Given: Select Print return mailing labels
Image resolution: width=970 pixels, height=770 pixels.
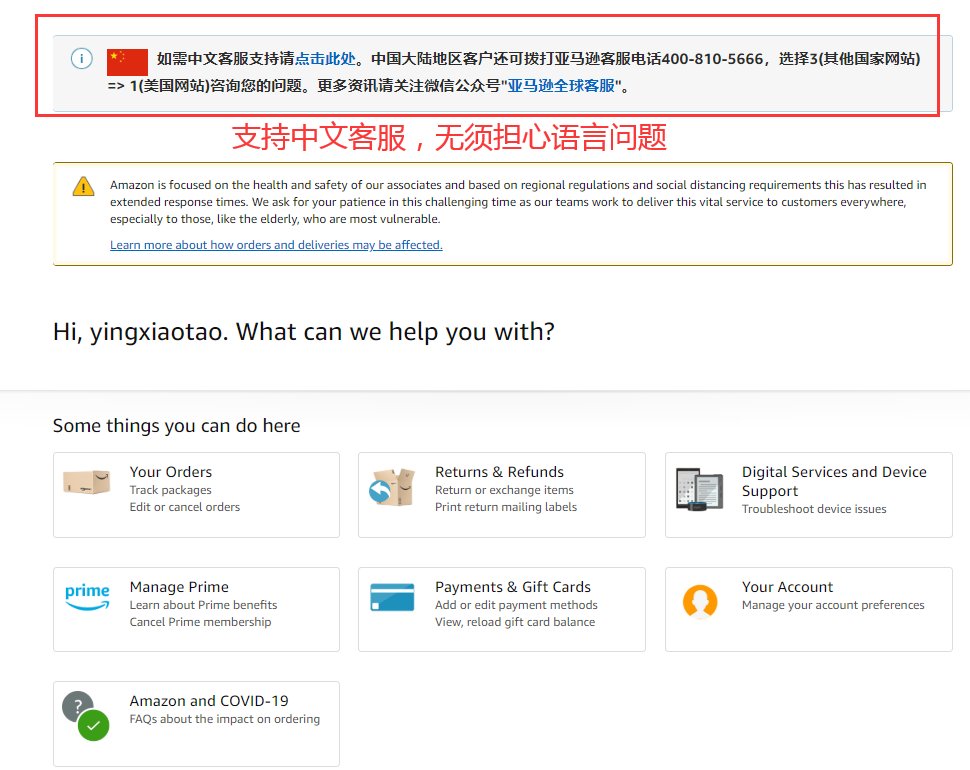Looking at the screenshot, I should (x=505, y=507).
